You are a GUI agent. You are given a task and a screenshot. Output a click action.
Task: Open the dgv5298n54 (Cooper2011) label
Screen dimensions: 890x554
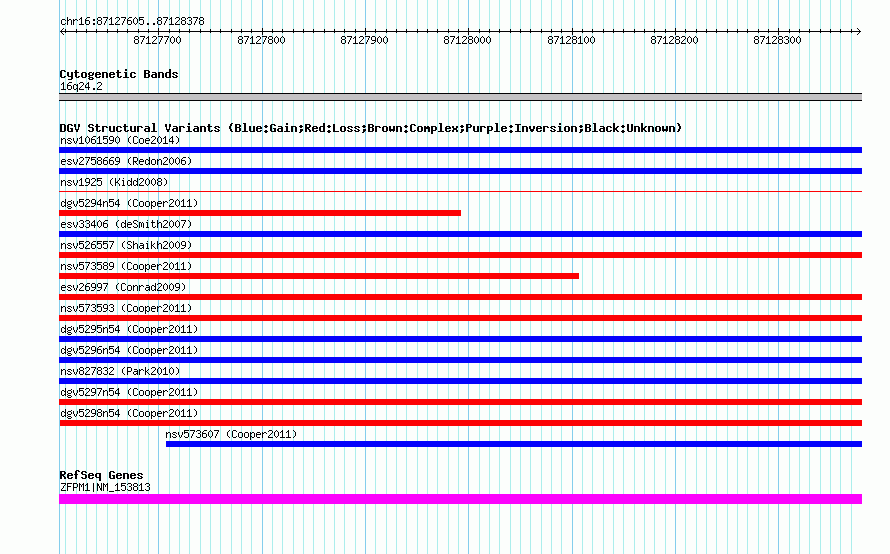click(x=129, y=413)
